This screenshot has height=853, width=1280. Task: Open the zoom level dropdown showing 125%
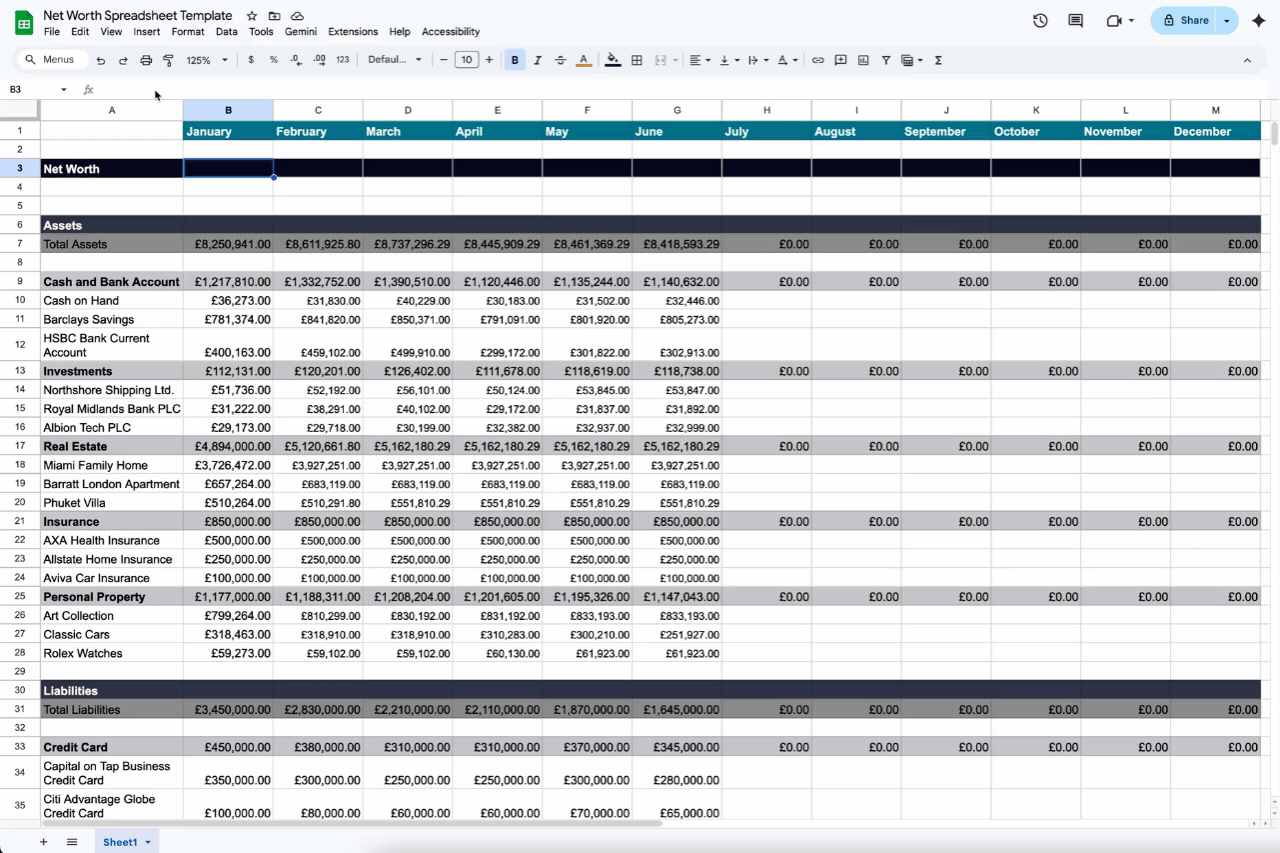pos(207,60)
